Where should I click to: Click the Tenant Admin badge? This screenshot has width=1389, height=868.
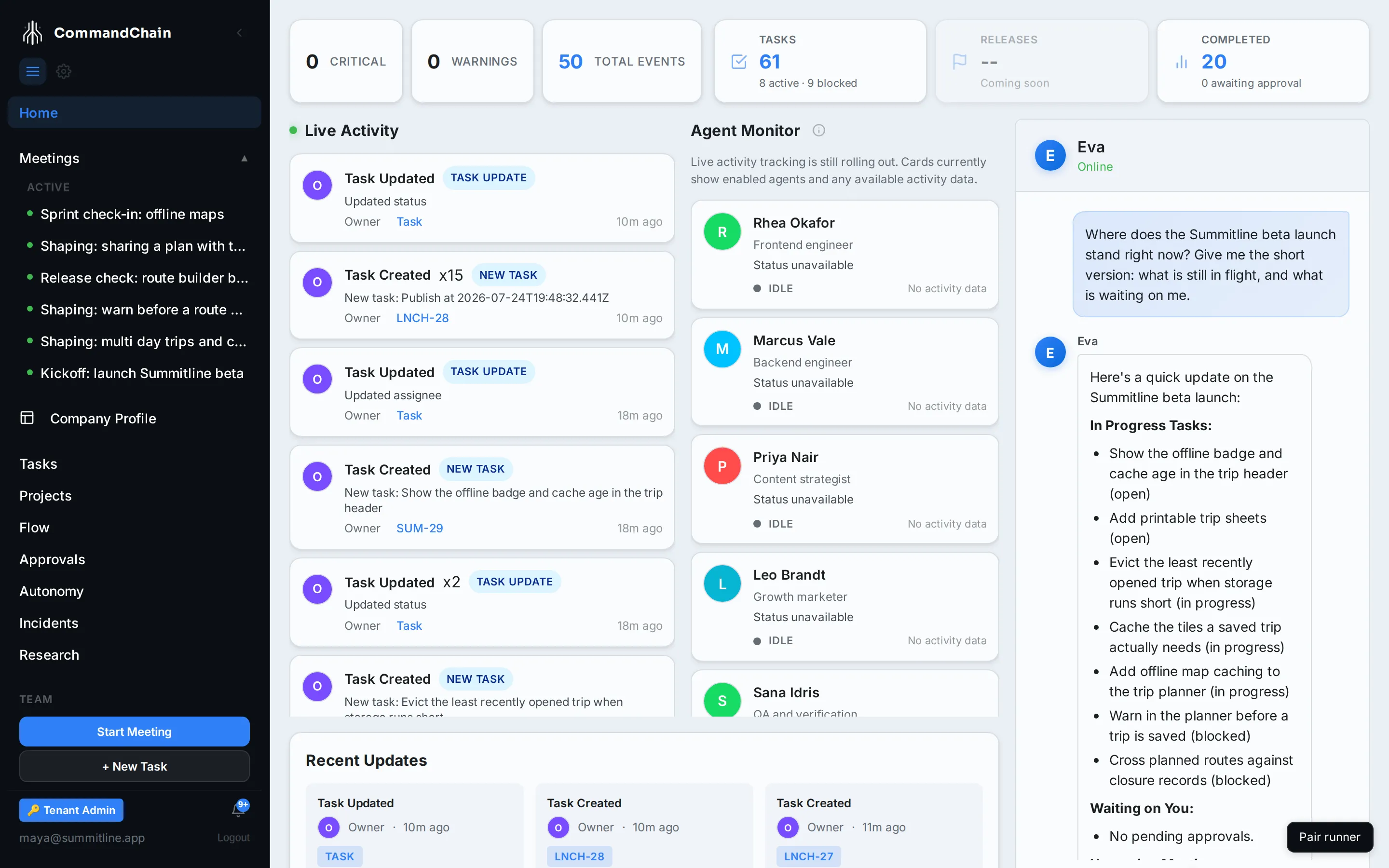click(x=71, y=810)
